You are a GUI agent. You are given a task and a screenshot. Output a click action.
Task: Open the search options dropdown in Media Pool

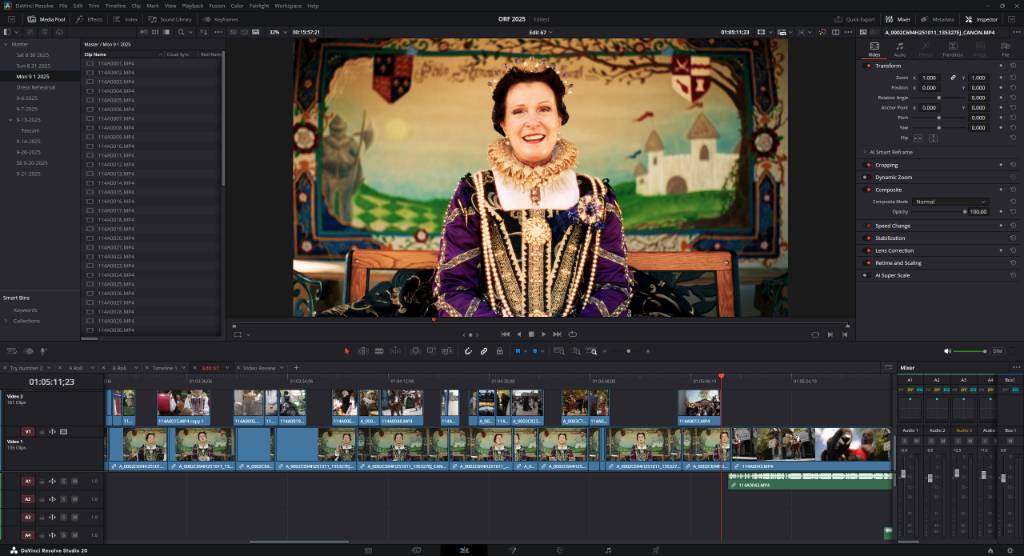189,32
